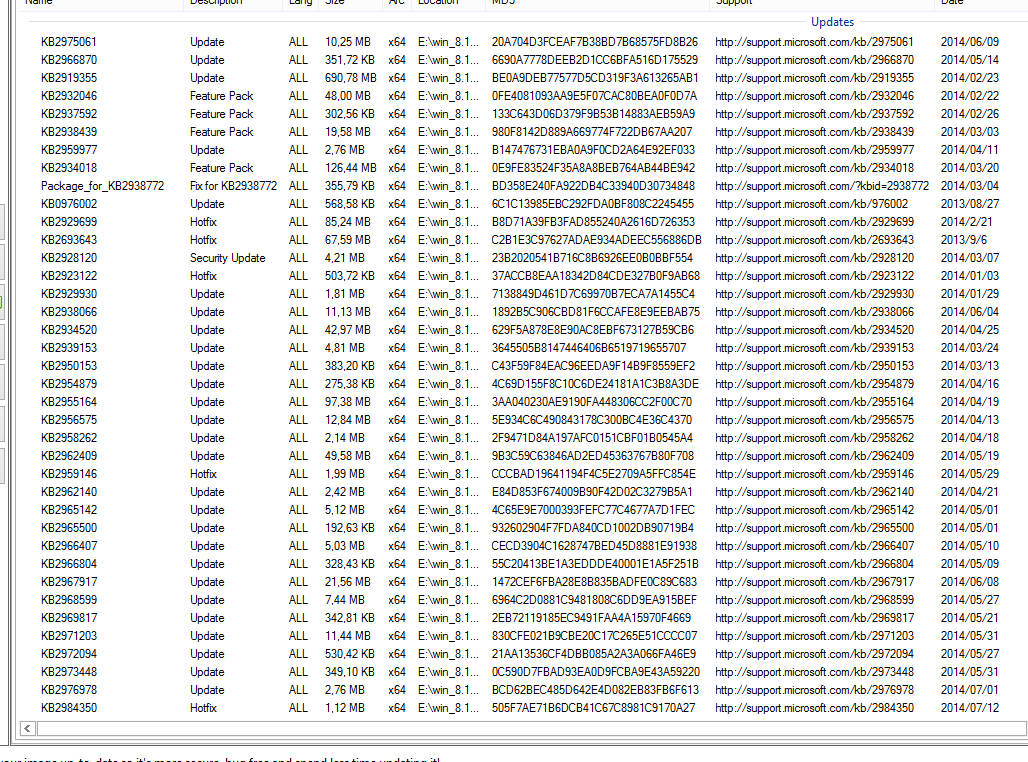Click the support URL for KB2976978

(814, 690)
